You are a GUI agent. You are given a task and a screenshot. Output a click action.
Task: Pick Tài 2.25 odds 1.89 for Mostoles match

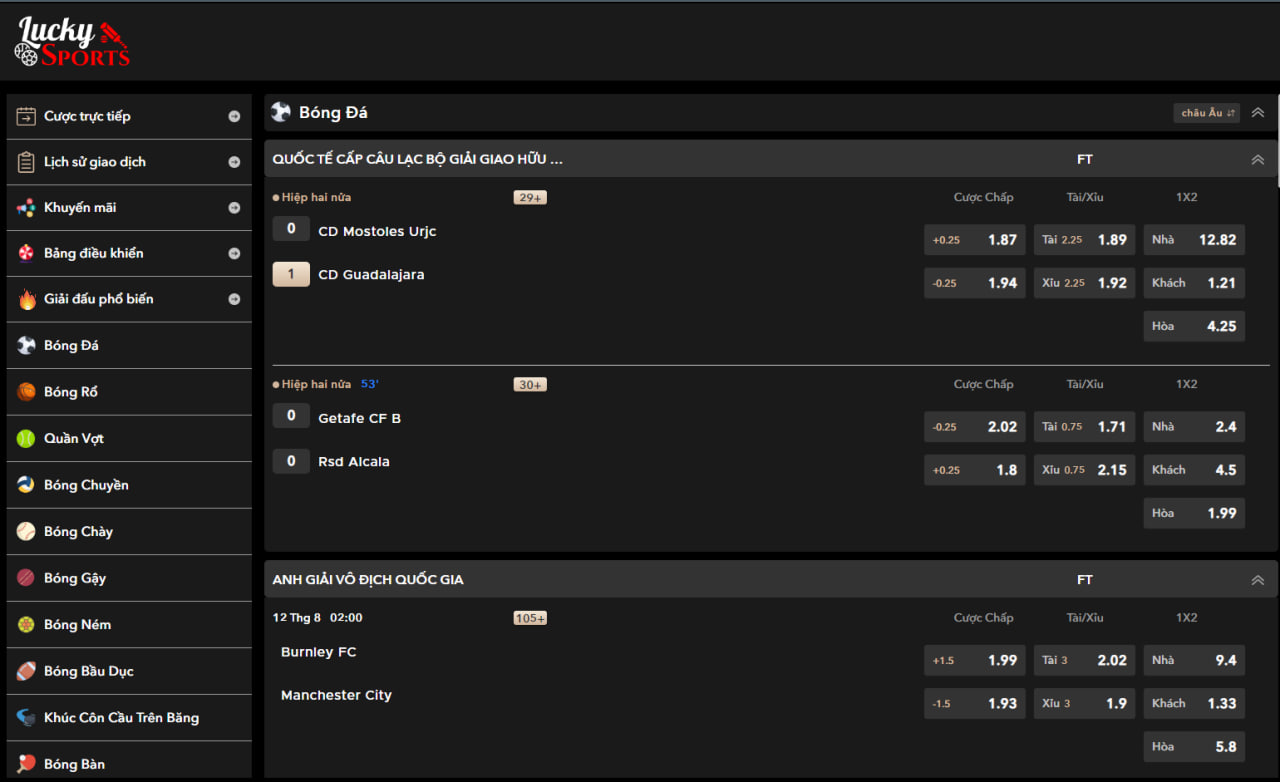click(1084, 240)
